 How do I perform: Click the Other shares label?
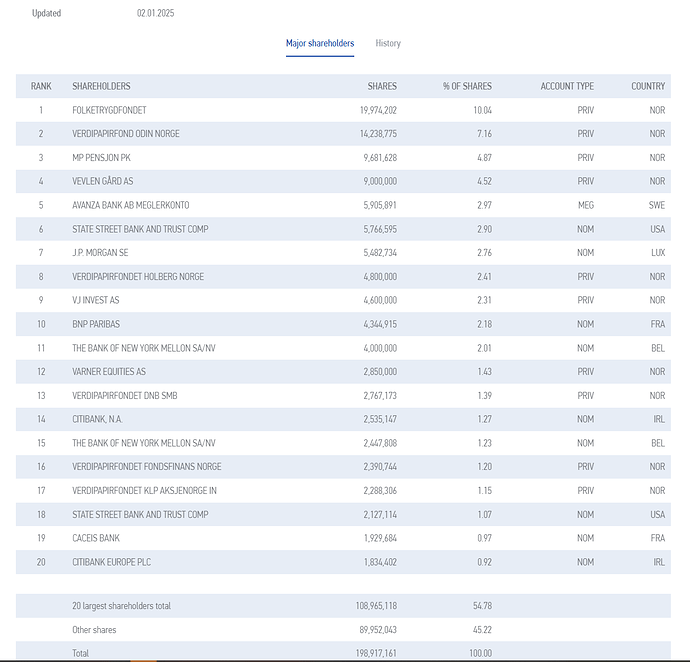[x=94, y=630]
